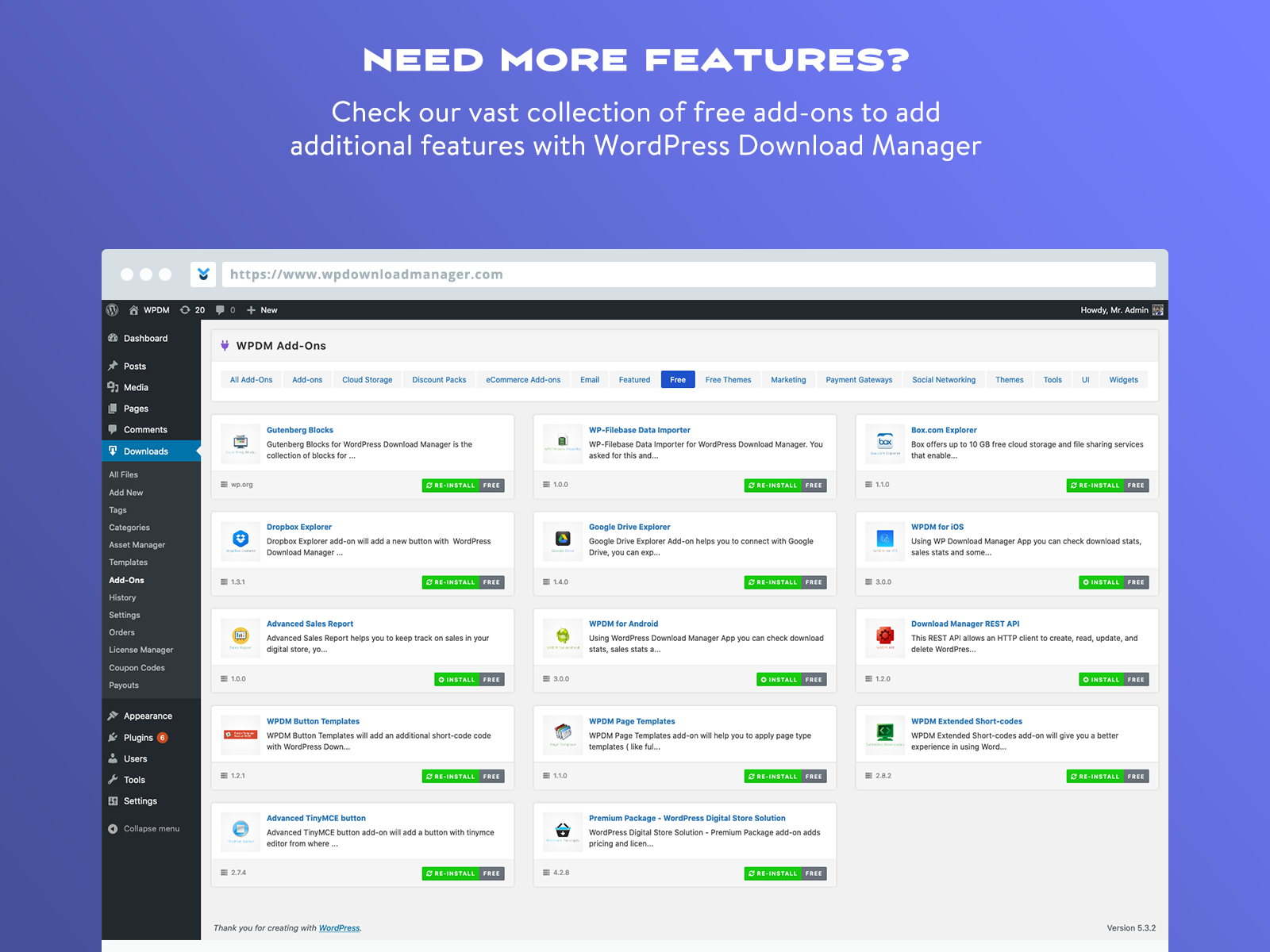
Task: Install the Download Manager REST API add-on
Action: point(1102,680)
